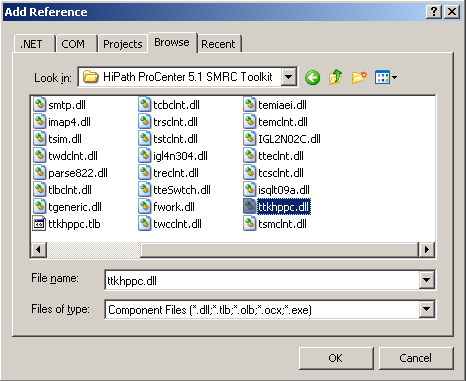
Task: Select file name isqlt09a.dll
Action: pos(284,190)
